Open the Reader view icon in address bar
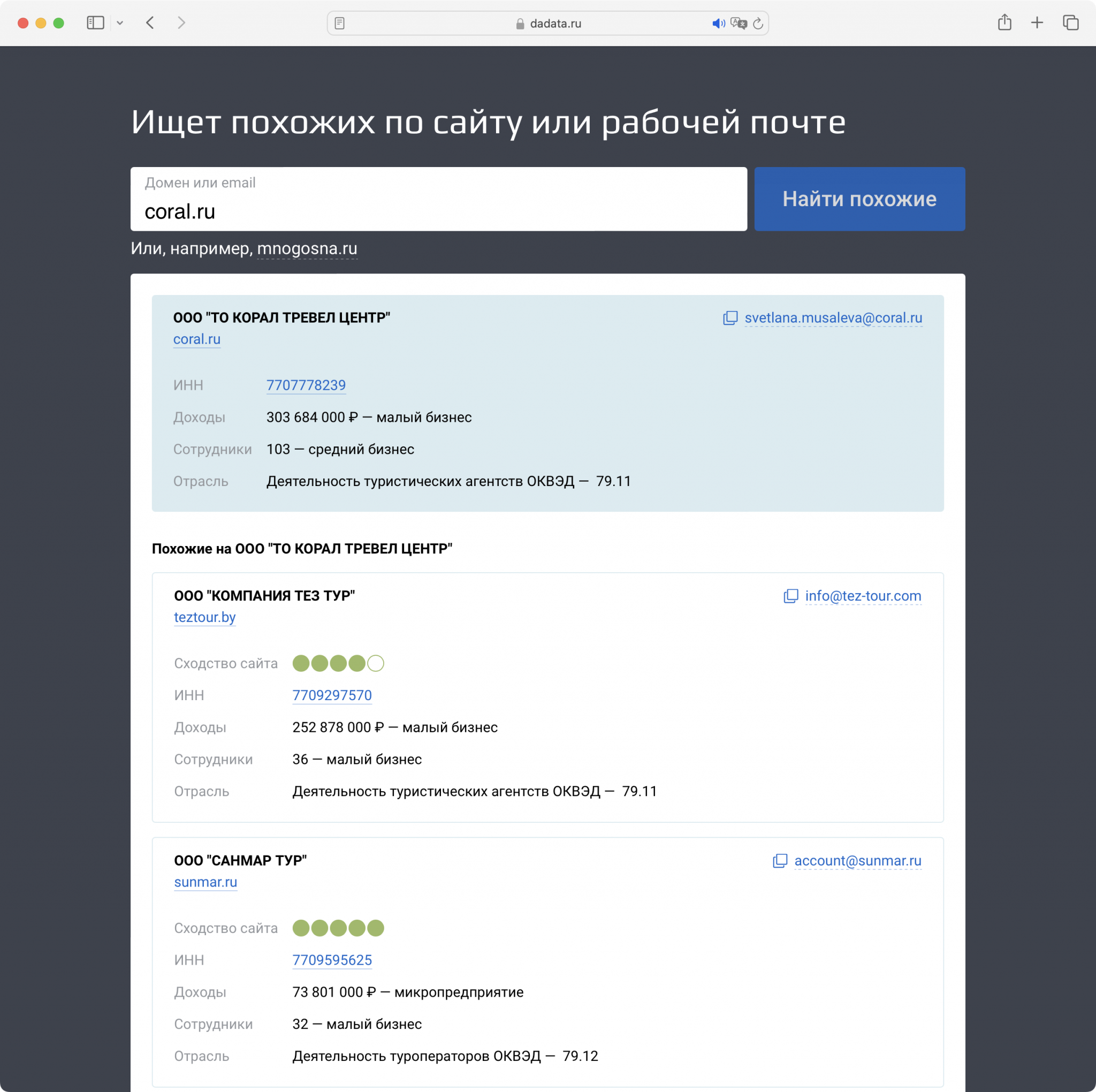Screen dimensions: 1096x1092 (339, 23)
